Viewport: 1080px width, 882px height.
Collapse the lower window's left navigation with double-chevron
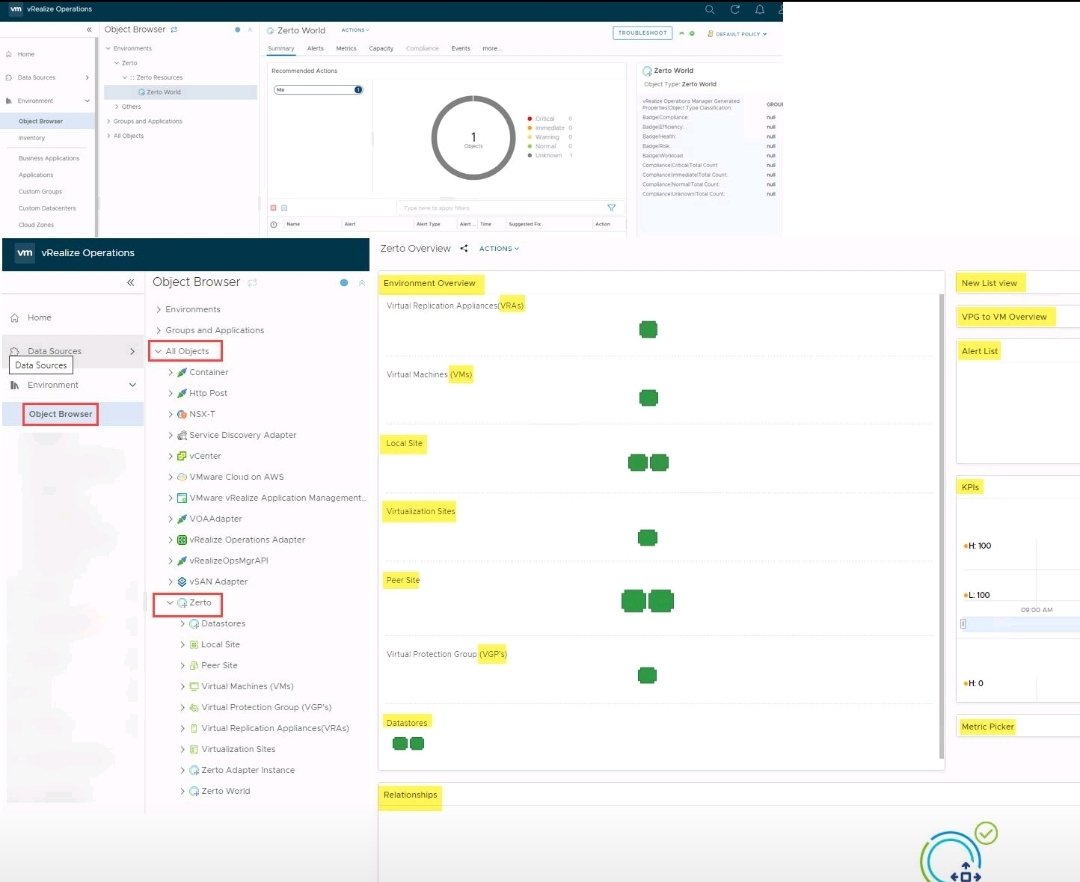[x=131, y=282]
